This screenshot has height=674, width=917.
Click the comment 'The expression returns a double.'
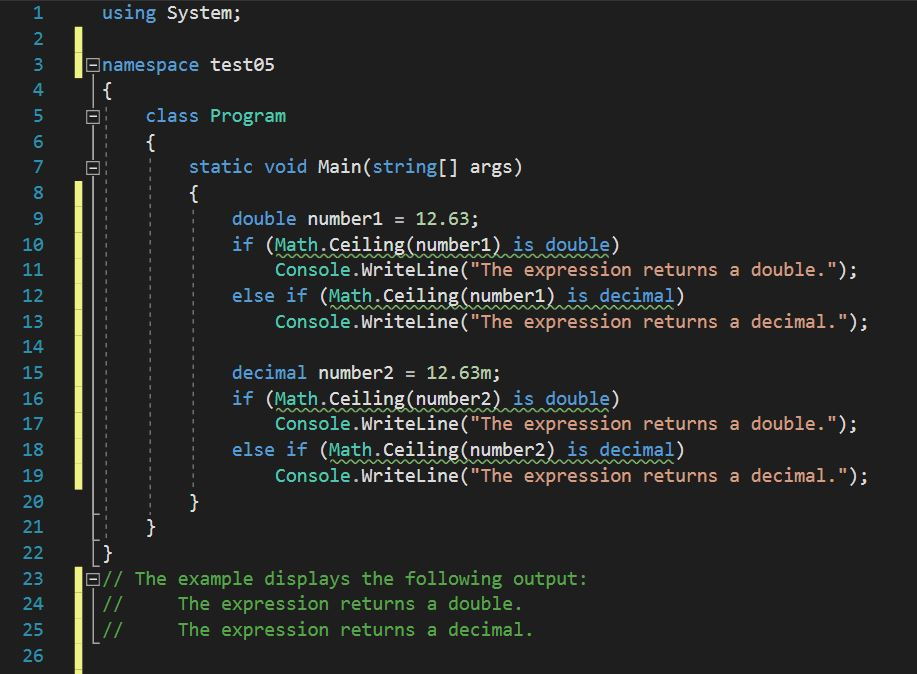click(x=349, y=604)
